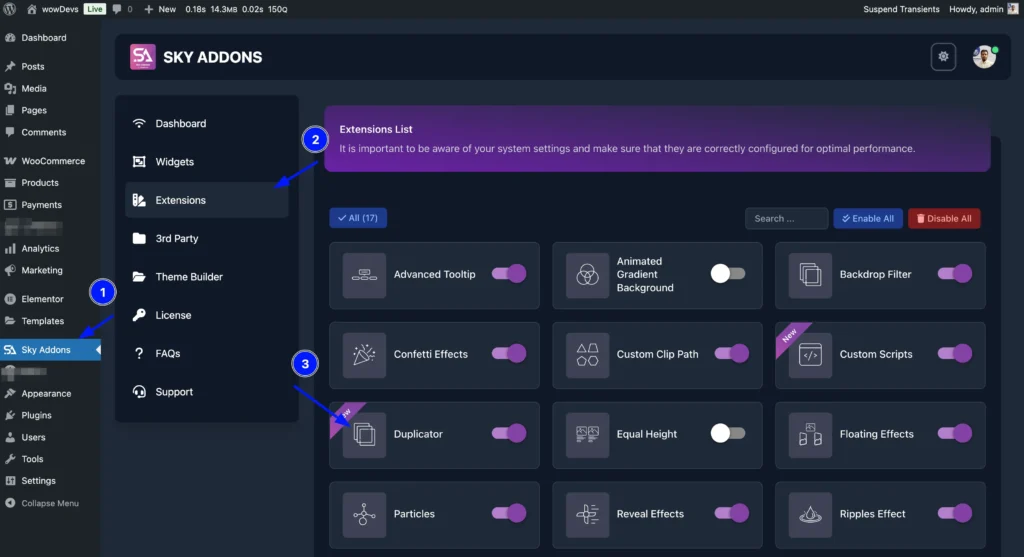Select Sky Addons in WordPress sidebar
This screenshot has height=557, width=1024.
50,349
